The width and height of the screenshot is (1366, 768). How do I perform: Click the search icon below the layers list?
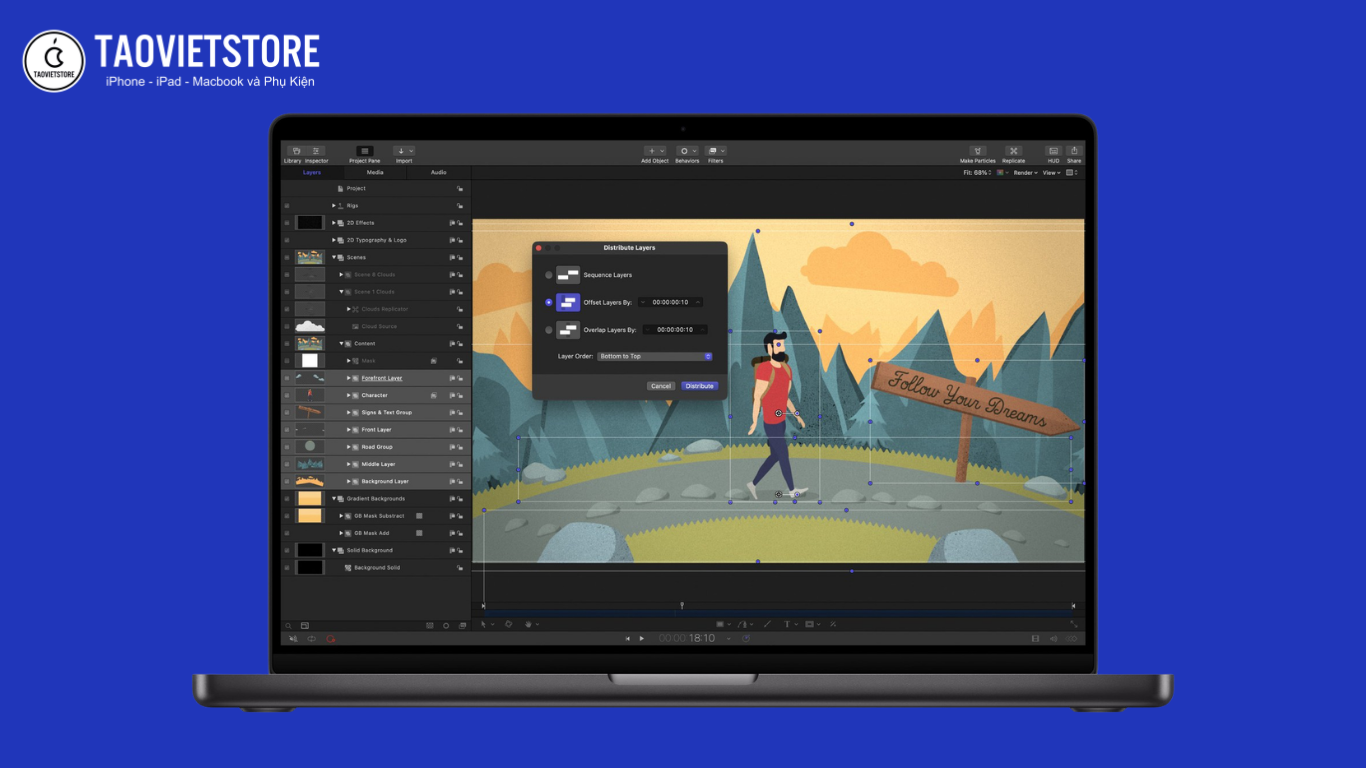point(288,625)
